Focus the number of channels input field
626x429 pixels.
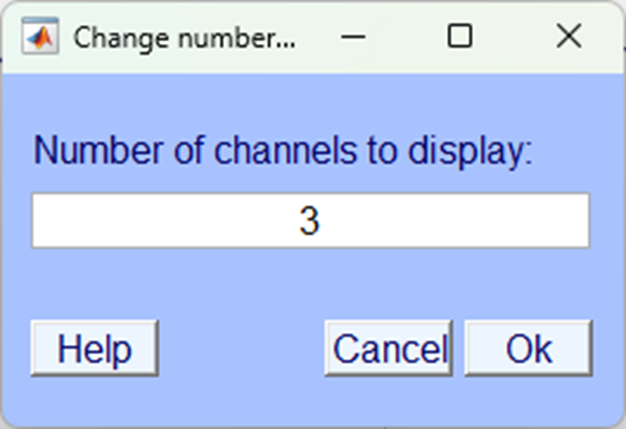(310, 221)
